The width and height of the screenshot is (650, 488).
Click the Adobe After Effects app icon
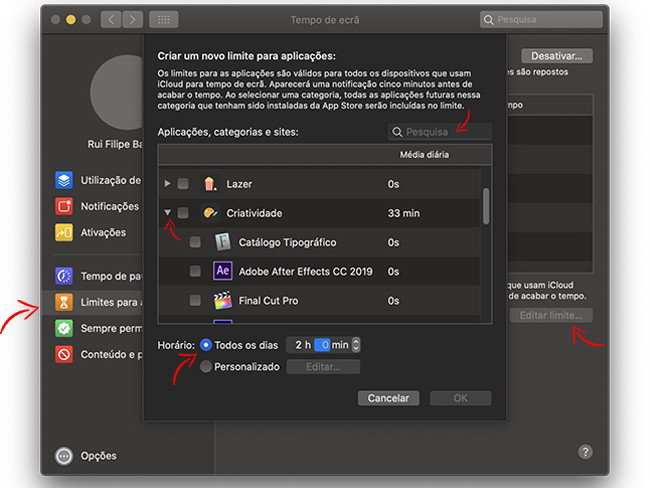pos(222,271)
